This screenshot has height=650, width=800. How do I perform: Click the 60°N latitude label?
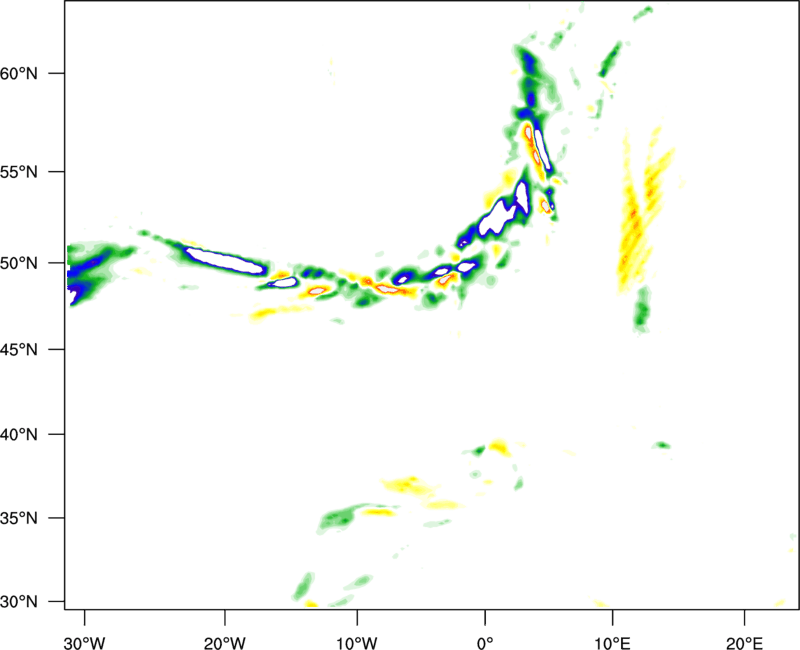[19, 74]
